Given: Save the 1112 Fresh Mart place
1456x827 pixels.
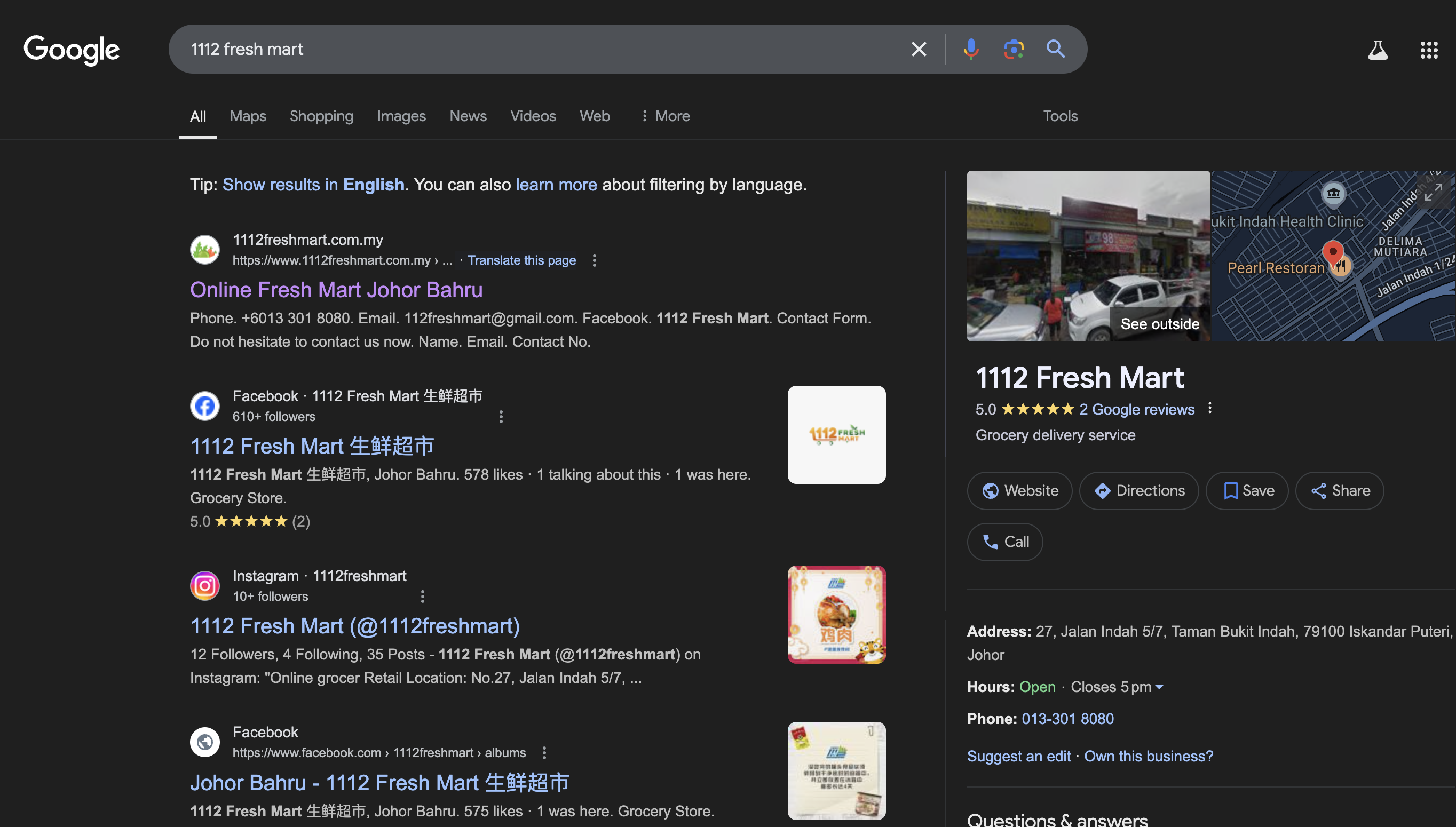Looking at the screenshot, I should coord(1247,490).
